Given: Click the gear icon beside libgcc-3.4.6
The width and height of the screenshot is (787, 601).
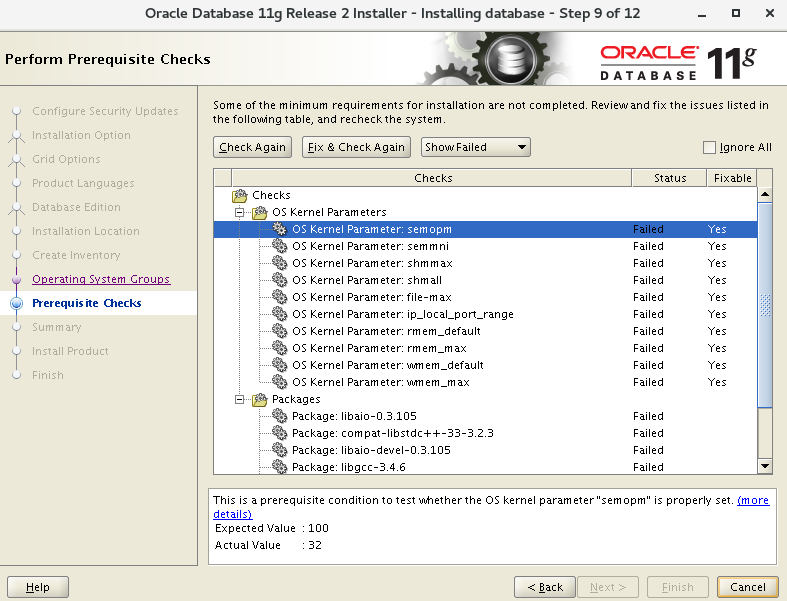Looking at the screenshot, I should coord(280,467).
